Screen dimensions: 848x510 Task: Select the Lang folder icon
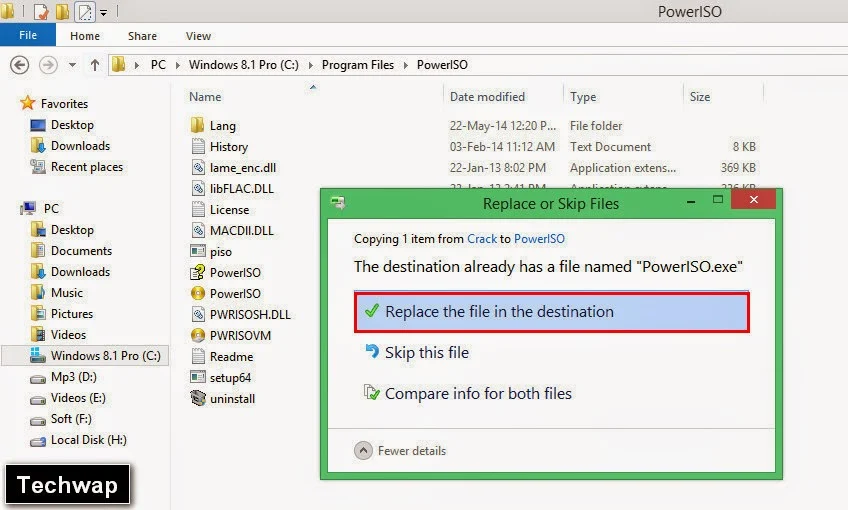(197, 125)
